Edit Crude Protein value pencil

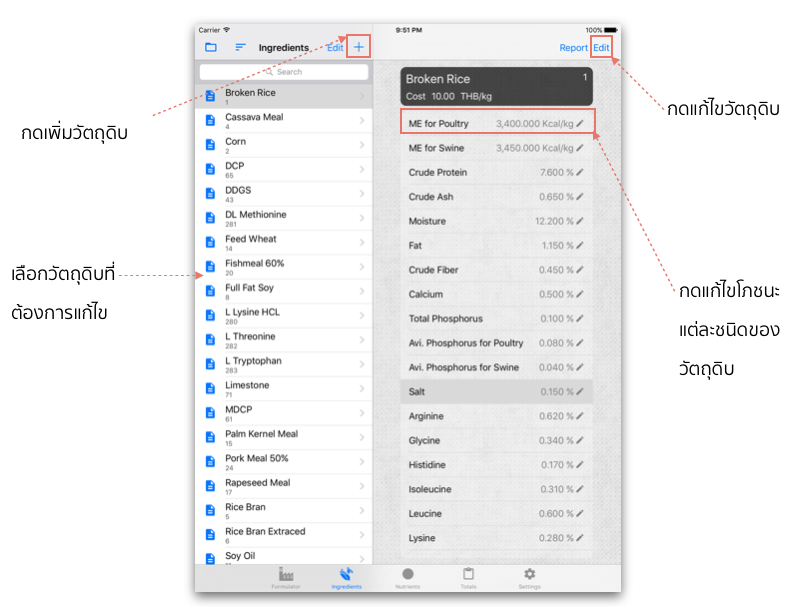click(x=580, y=172)
